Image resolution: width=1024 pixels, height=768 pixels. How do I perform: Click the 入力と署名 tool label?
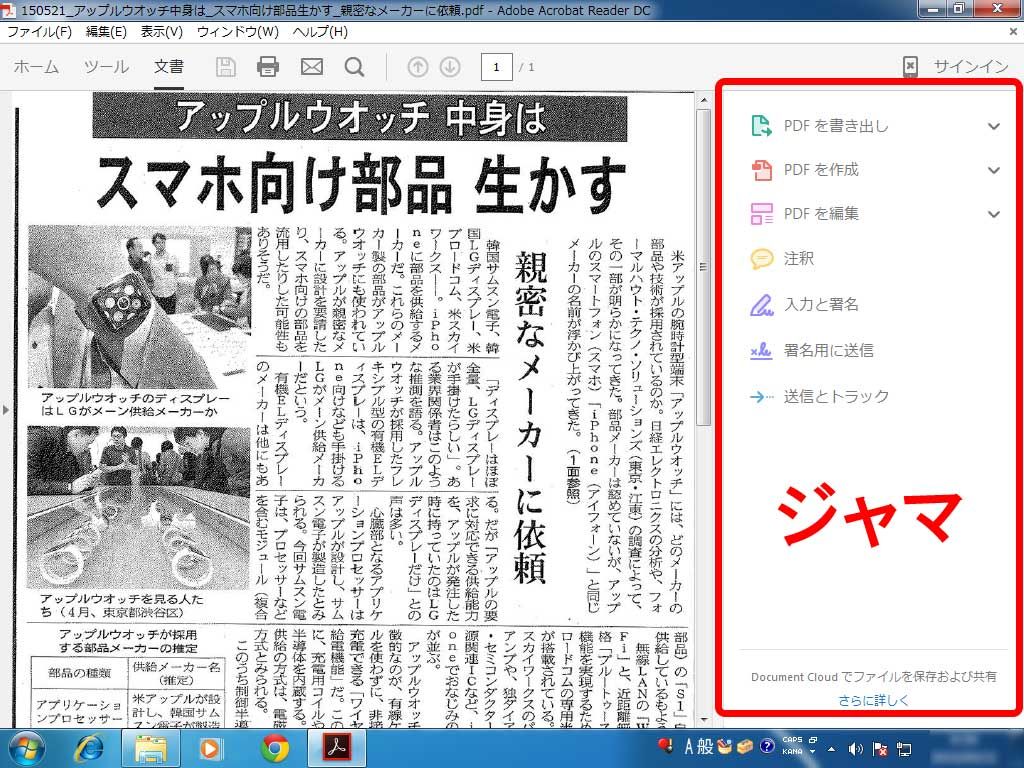(x=821, y=304)
